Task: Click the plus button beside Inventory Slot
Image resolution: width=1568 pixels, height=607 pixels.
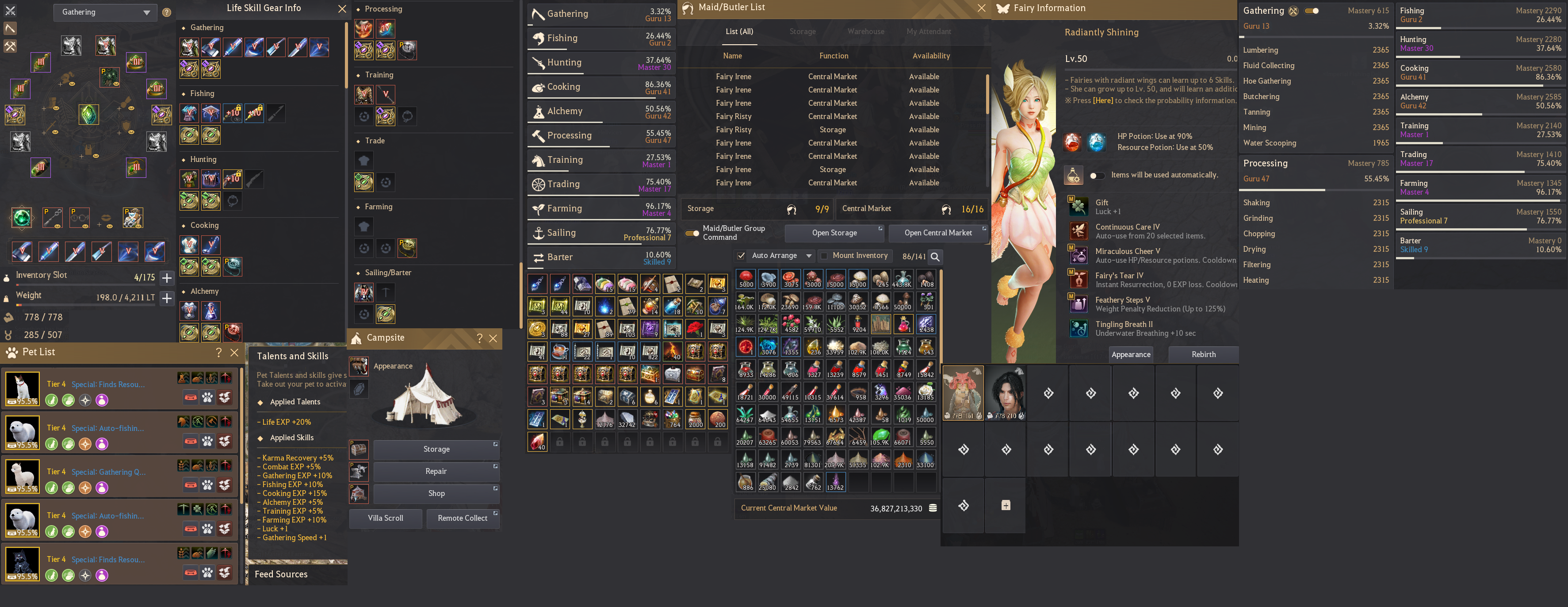Action: 167,278
